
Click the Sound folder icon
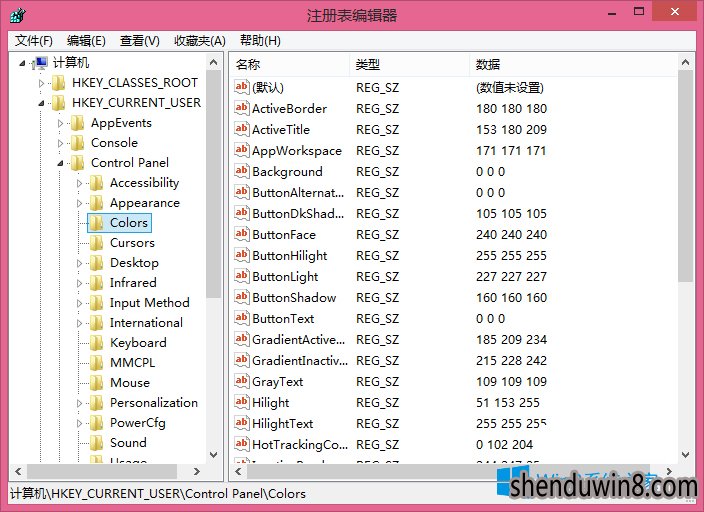(97, 442)
